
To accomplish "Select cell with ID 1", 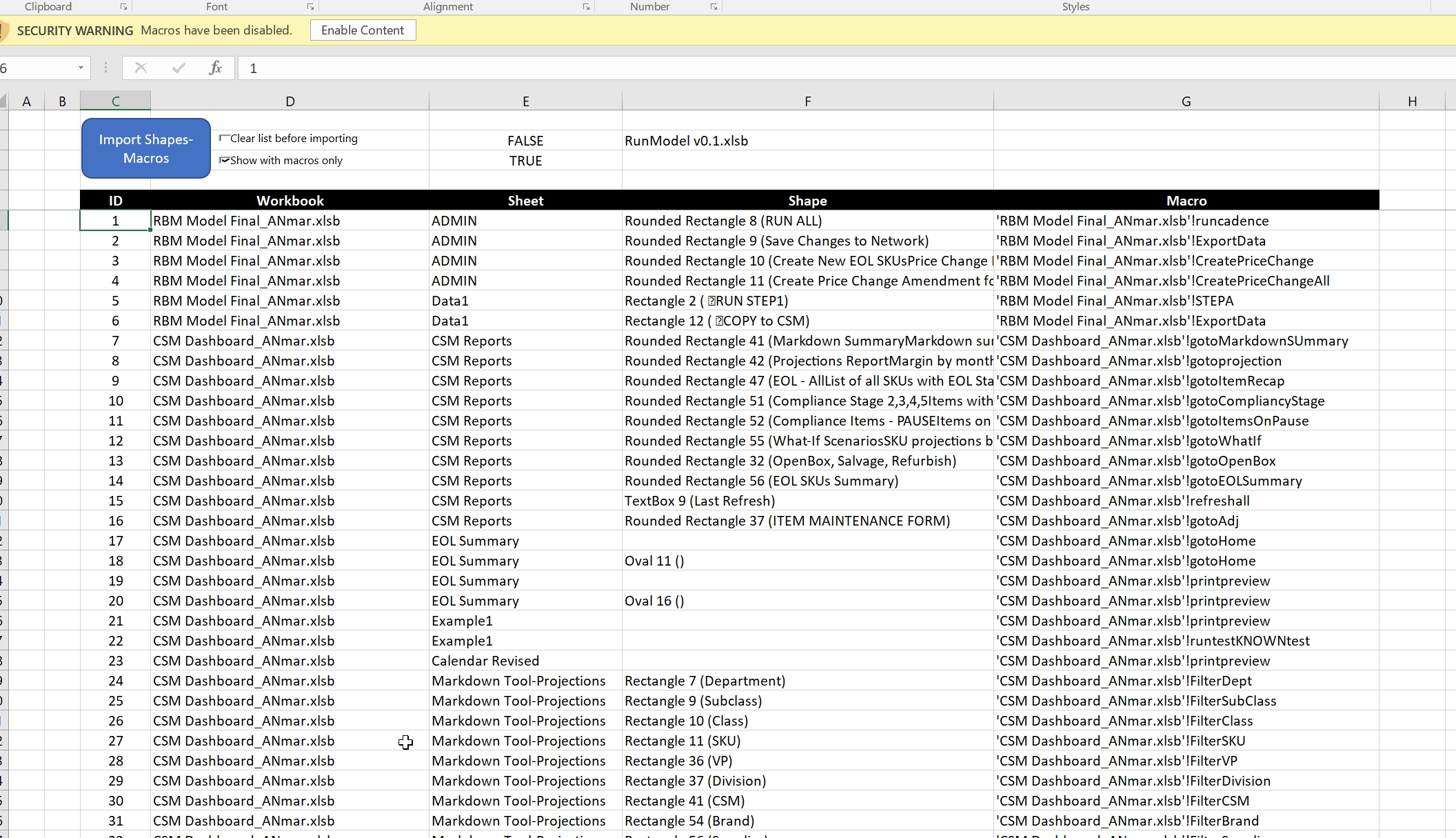I will (x=115, y=221).
